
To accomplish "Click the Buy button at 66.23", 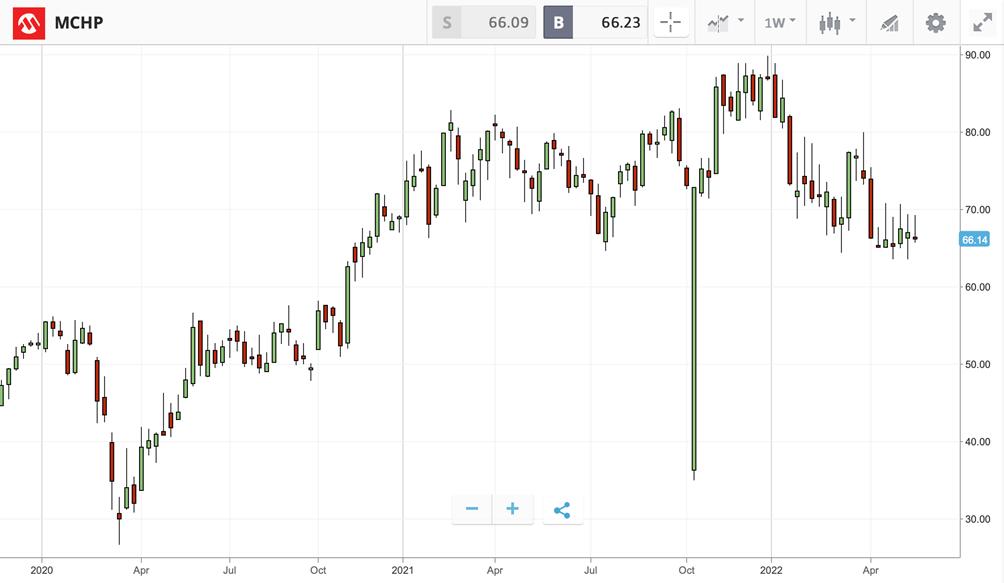I will click(x=596, y=22).
